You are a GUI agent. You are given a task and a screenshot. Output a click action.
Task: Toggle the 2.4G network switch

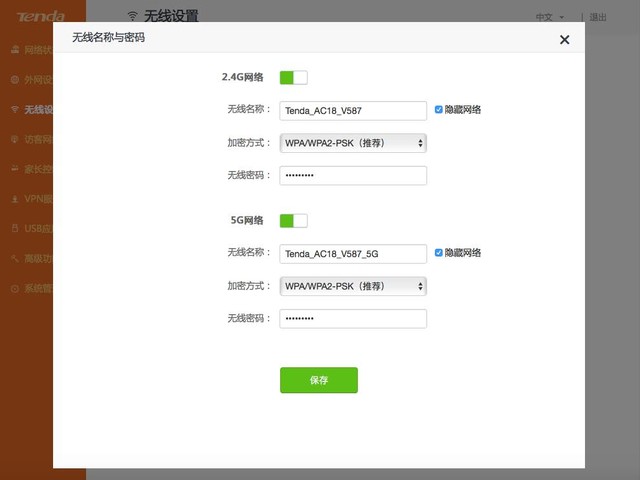[x=293, y=77]
